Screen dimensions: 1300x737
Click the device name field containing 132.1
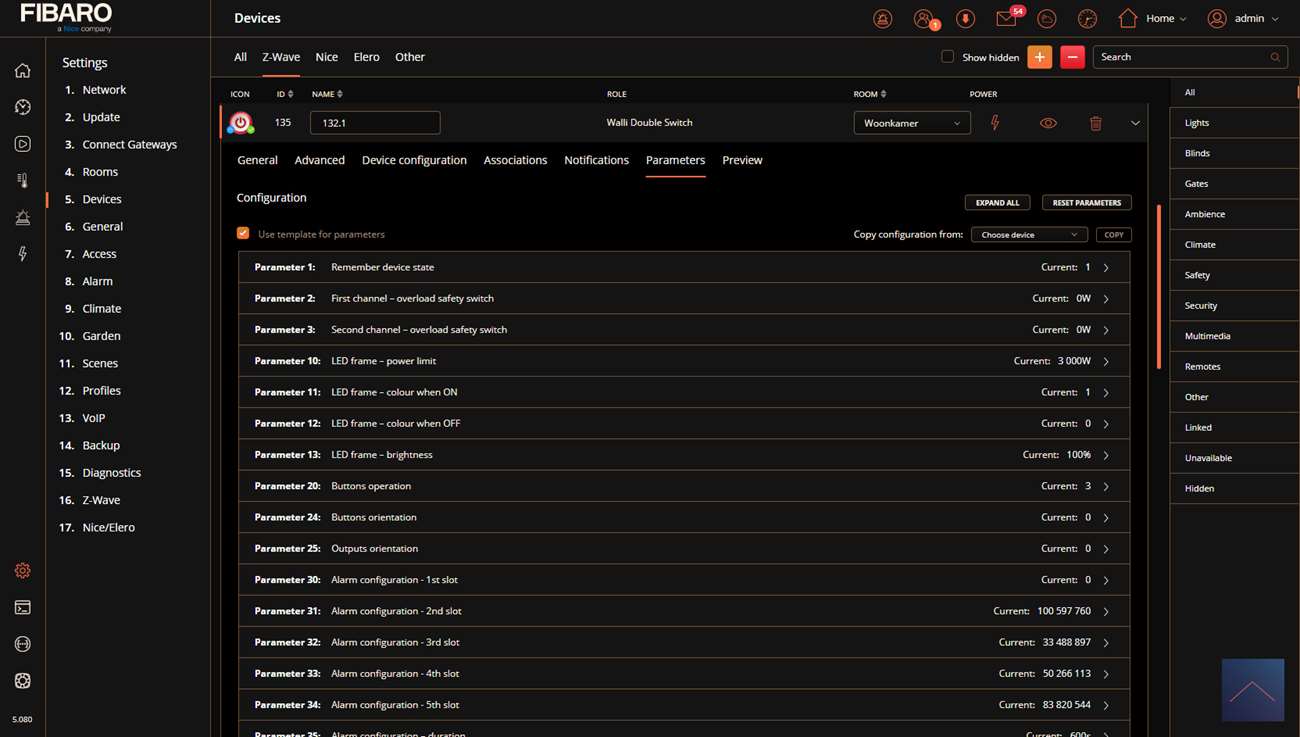click(x=375, y=123)
